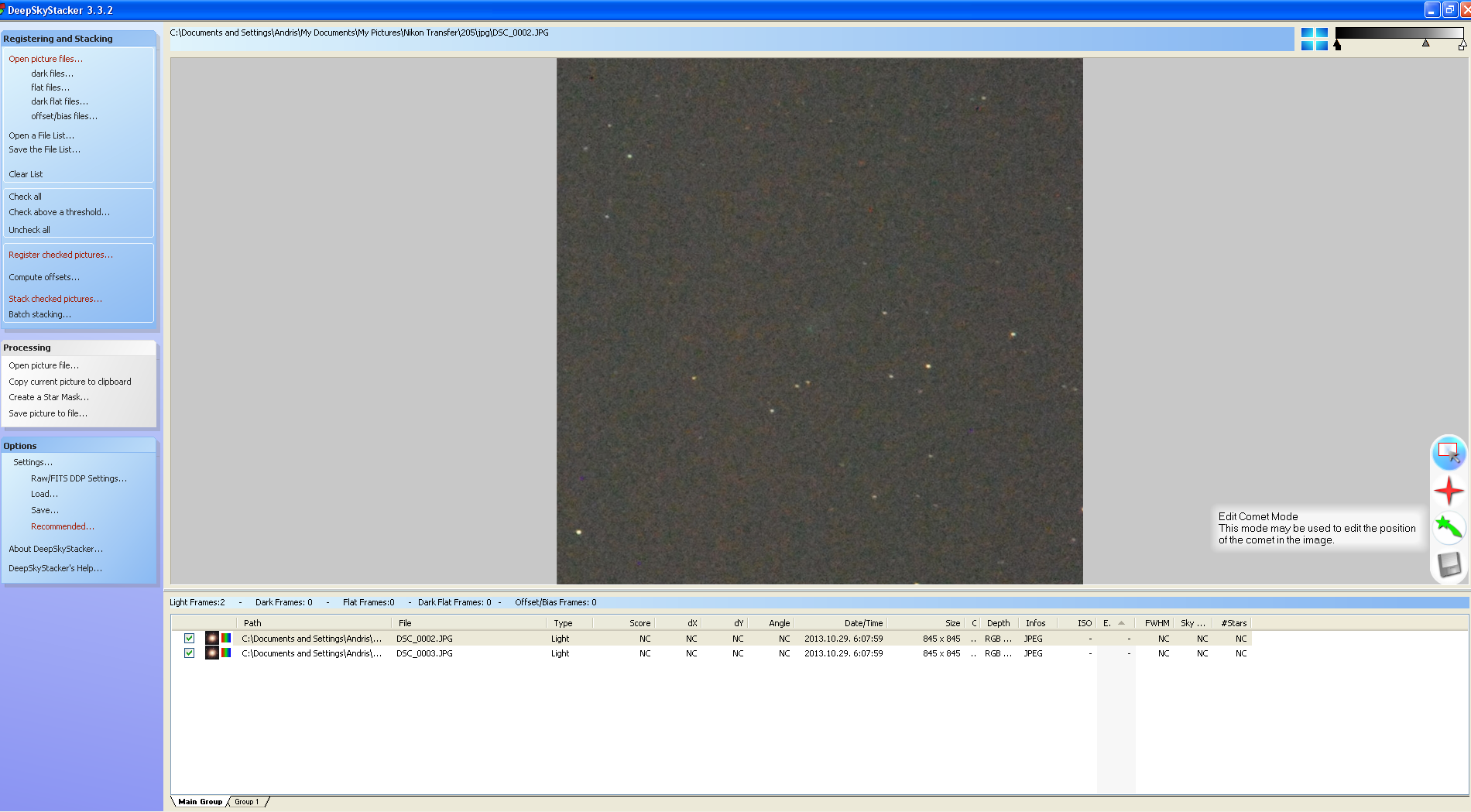This screenshot has width=1471, height=812.
Task: Sort list by Date/Time column header
Action: pyautogui.click(x=841, y=623)
